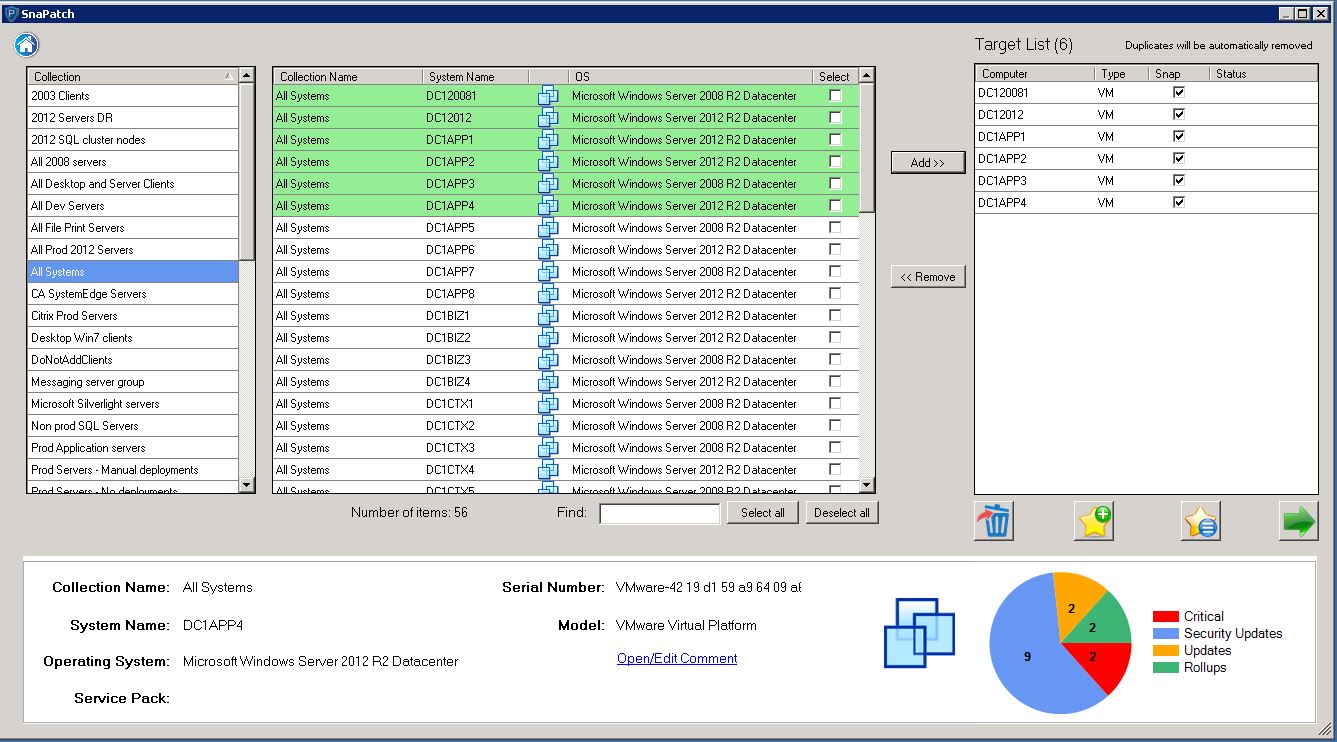Select All 2008 servers collection
This screenshot has width=1337, height=742.
(x=133, y=162)
